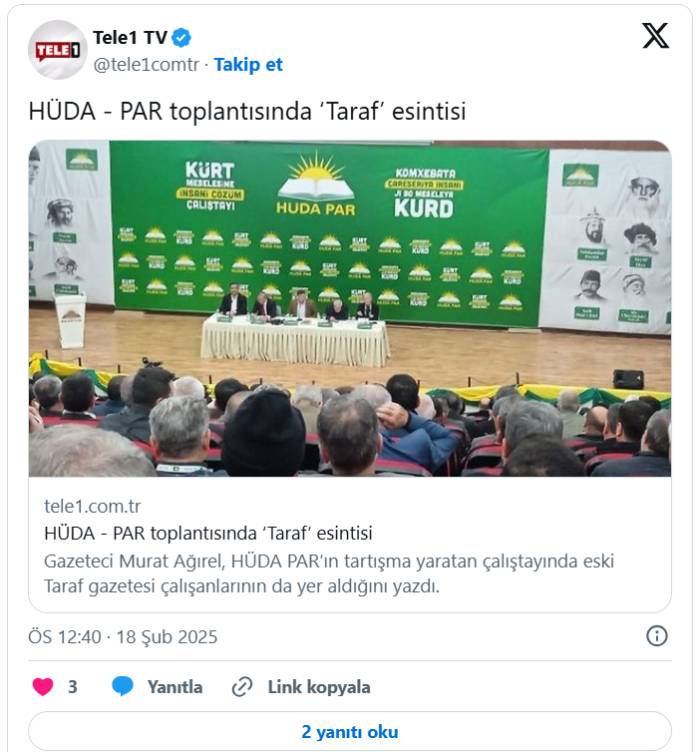Click the blue verified badge icon
Screen dimensions: 700x752
(181, 38)
